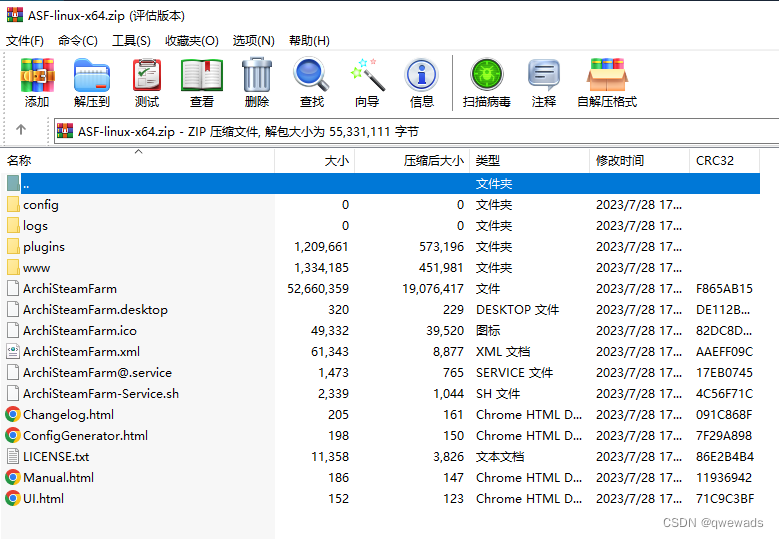The image size is (779, 539).
Task: Click packed size value 19,076,417
Action: pos(433,289)
